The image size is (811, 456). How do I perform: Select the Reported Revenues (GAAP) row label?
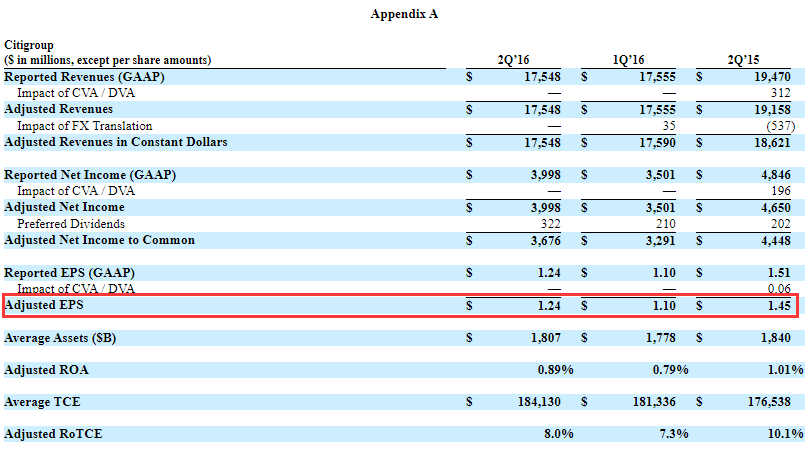(x=84, y=77)
